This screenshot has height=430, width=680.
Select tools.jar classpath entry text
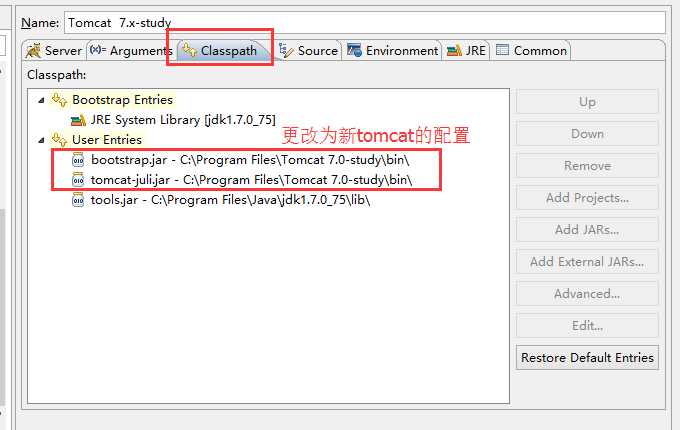(230, 200)
